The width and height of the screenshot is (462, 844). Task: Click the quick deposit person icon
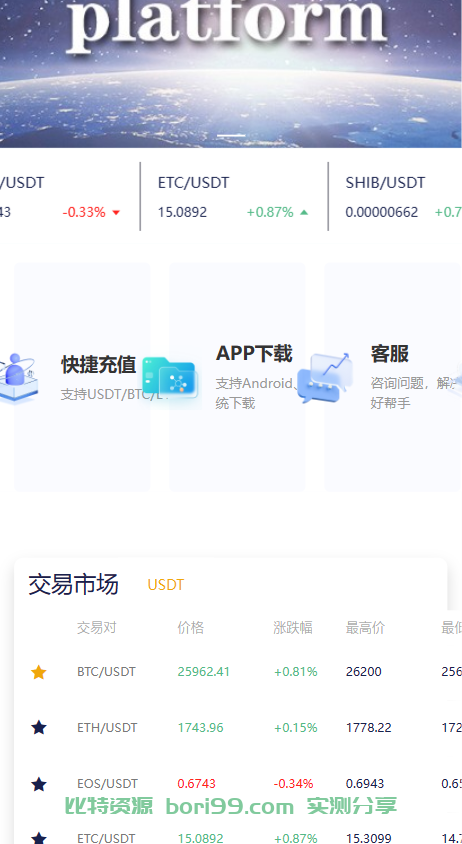pyautogui.click(x=17, y=378)
